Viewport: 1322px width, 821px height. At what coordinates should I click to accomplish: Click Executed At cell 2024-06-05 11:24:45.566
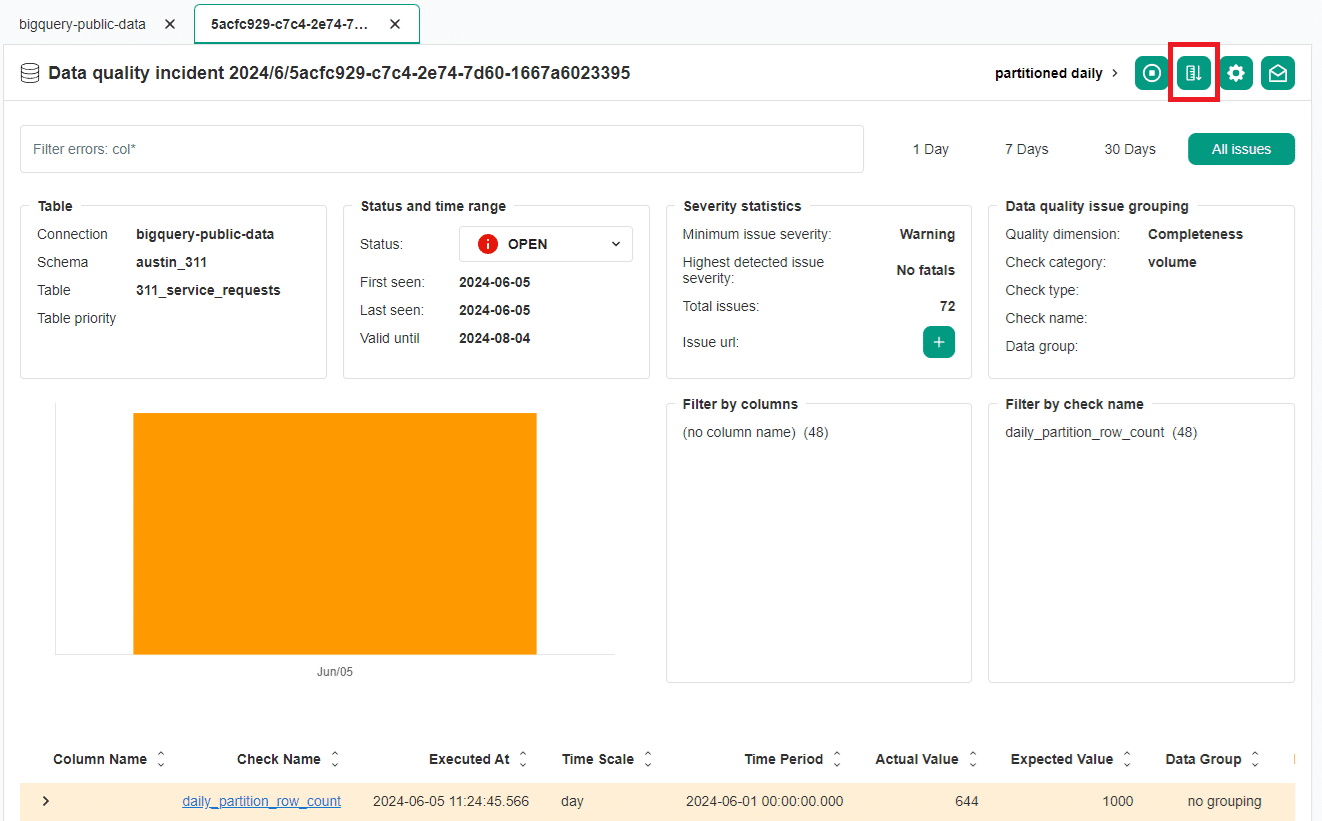pyautogui.click(x=451, y=801)
